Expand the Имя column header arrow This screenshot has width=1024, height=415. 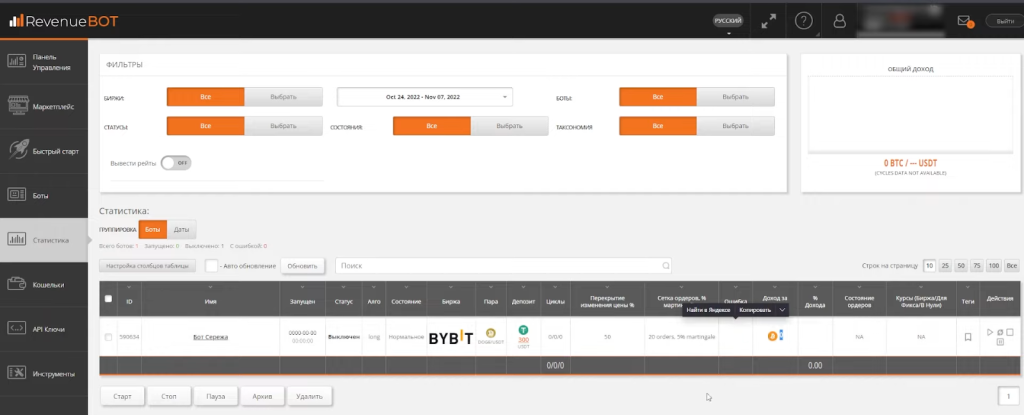click(x=210, y=287)
